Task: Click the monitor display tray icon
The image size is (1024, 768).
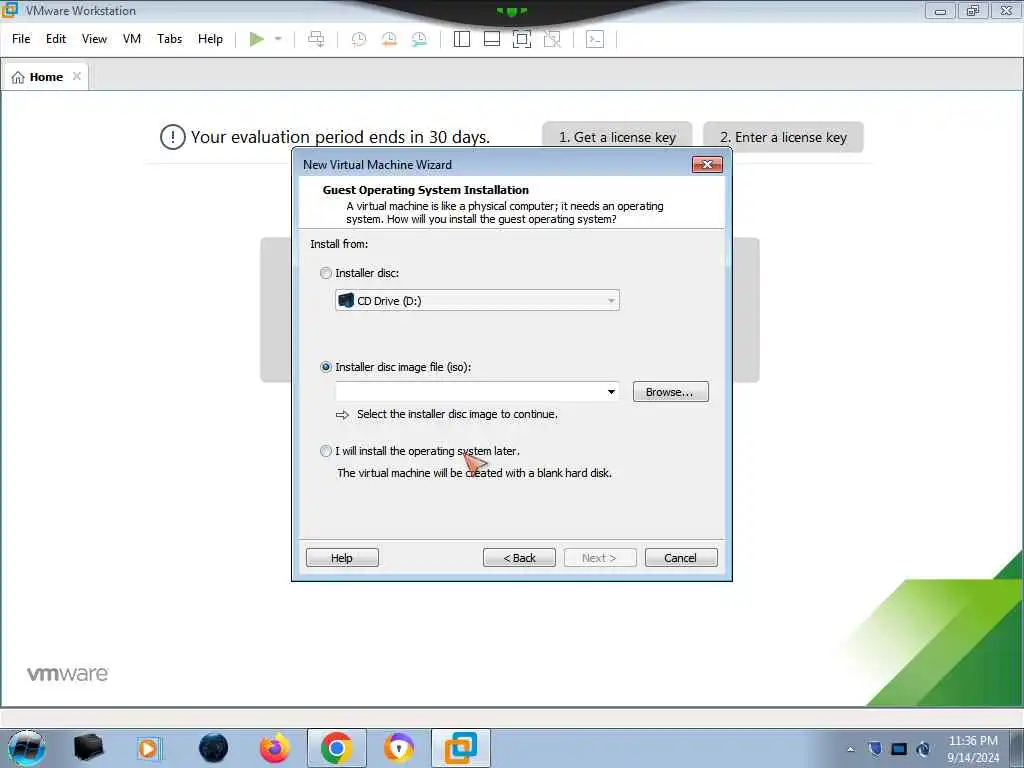Action: [x=899, y=749]
